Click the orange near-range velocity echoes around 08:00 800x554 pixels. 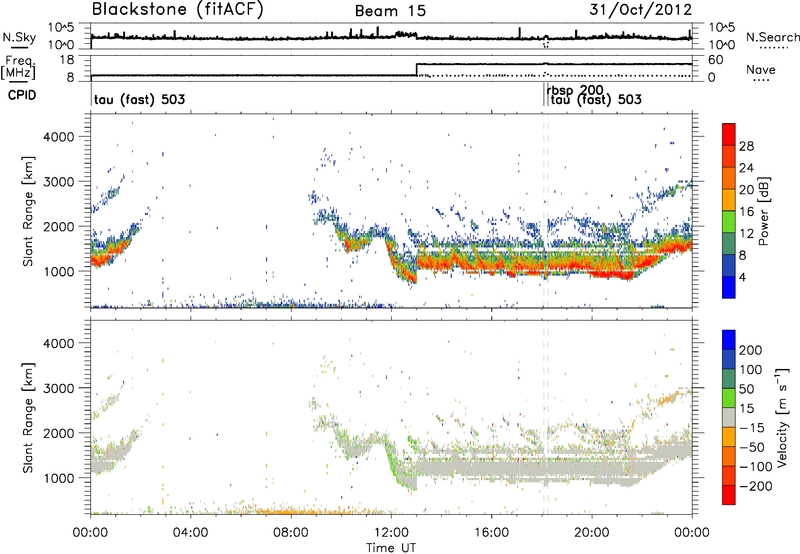point(291,511)
